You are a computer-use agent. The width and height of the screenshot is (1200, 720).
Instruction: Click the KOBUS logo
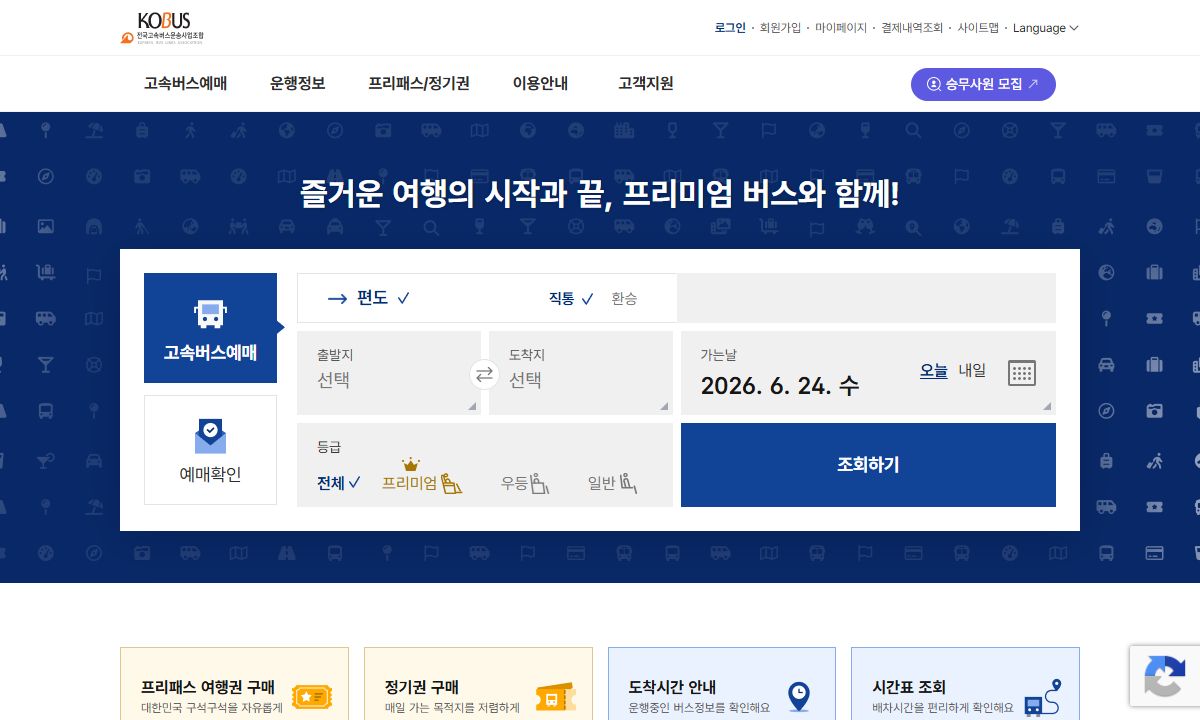161,28
